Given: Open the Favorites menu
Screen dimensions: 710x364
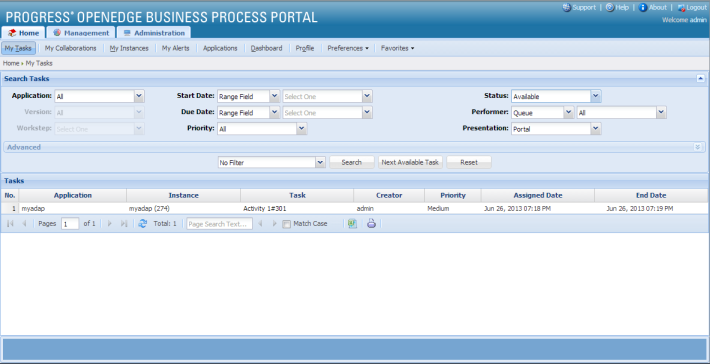Looking at the screenshot, I should coord(397,48).
